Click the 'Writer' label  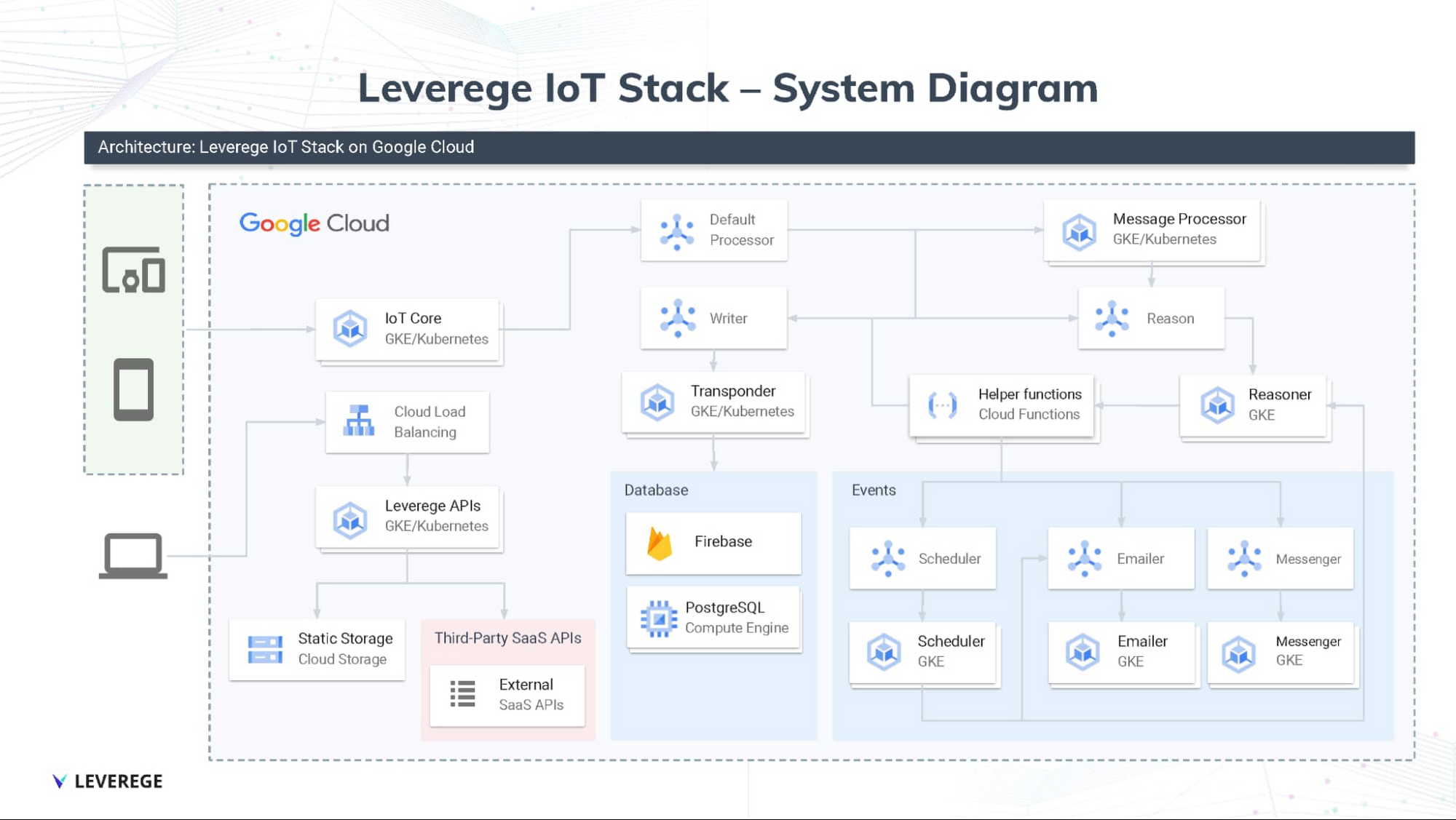[728, 318]
